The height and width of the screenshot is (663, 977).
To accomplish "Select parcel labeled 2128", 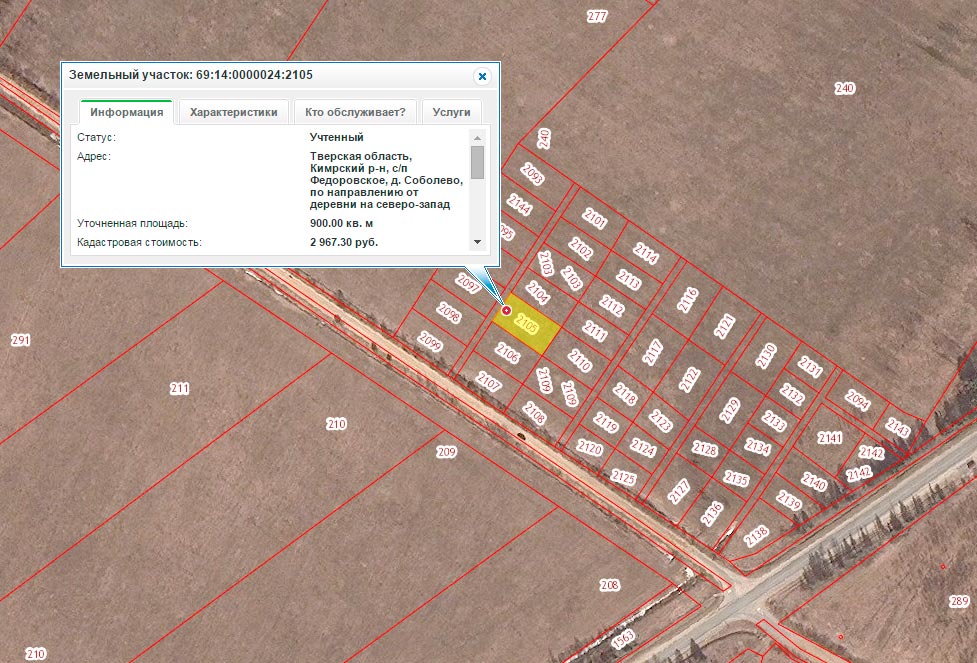I will (x=705, y=449).
